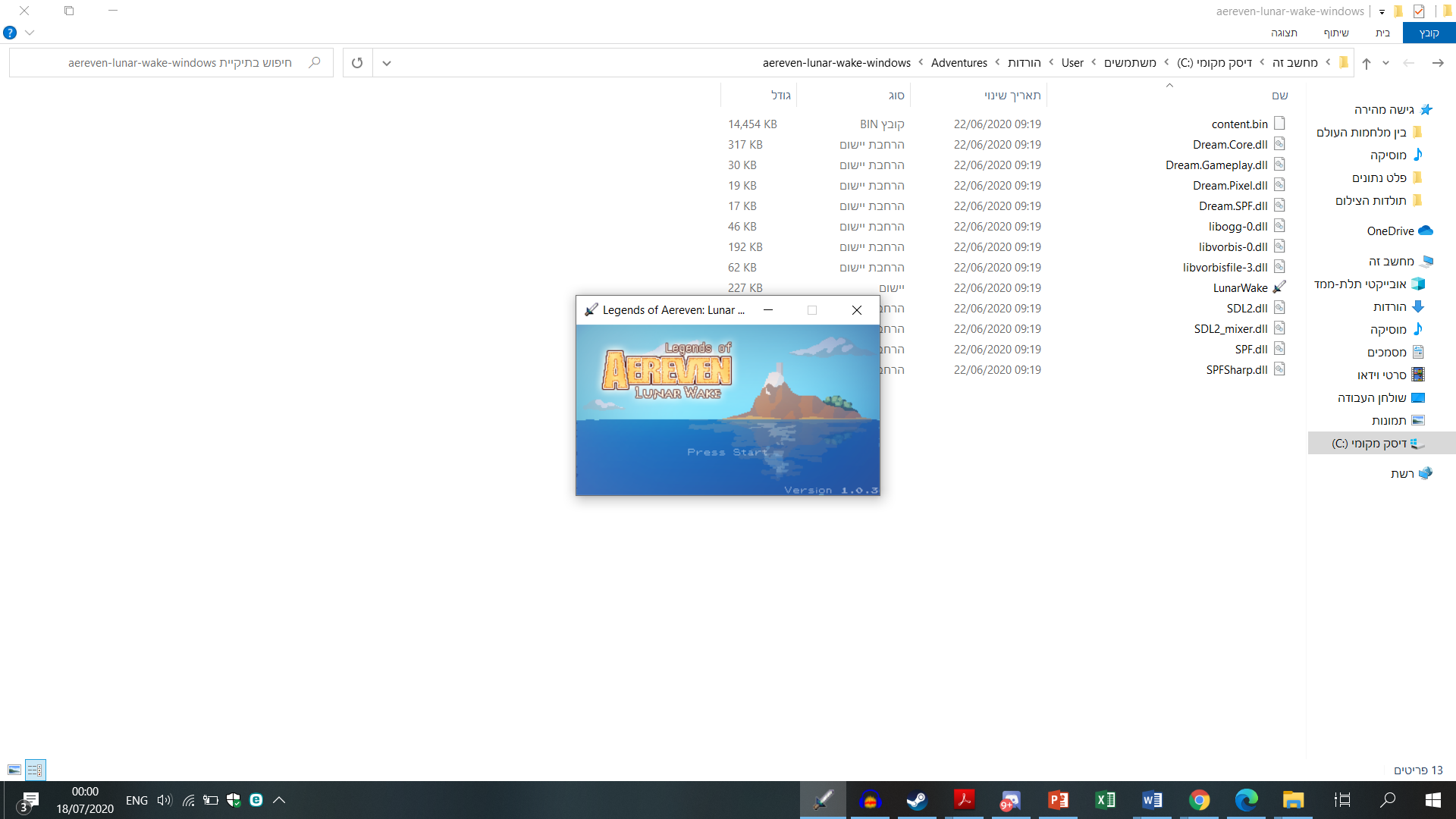Click הורדות in the address breadcrumb
This screenshot has height=819, width=1456.
point(1025,62)
